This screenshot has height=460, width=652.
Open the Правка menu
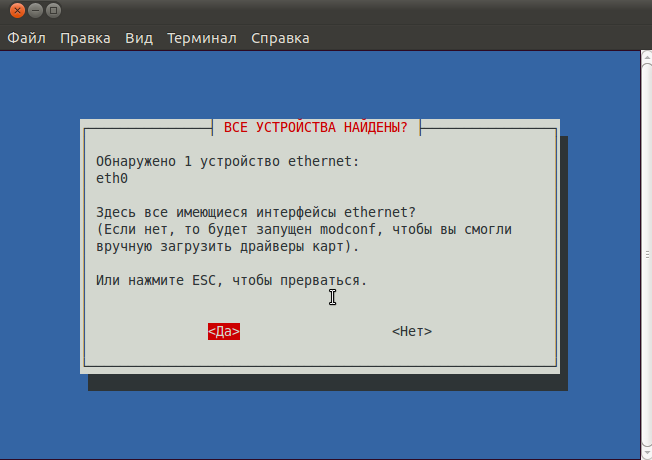(85, 38)
